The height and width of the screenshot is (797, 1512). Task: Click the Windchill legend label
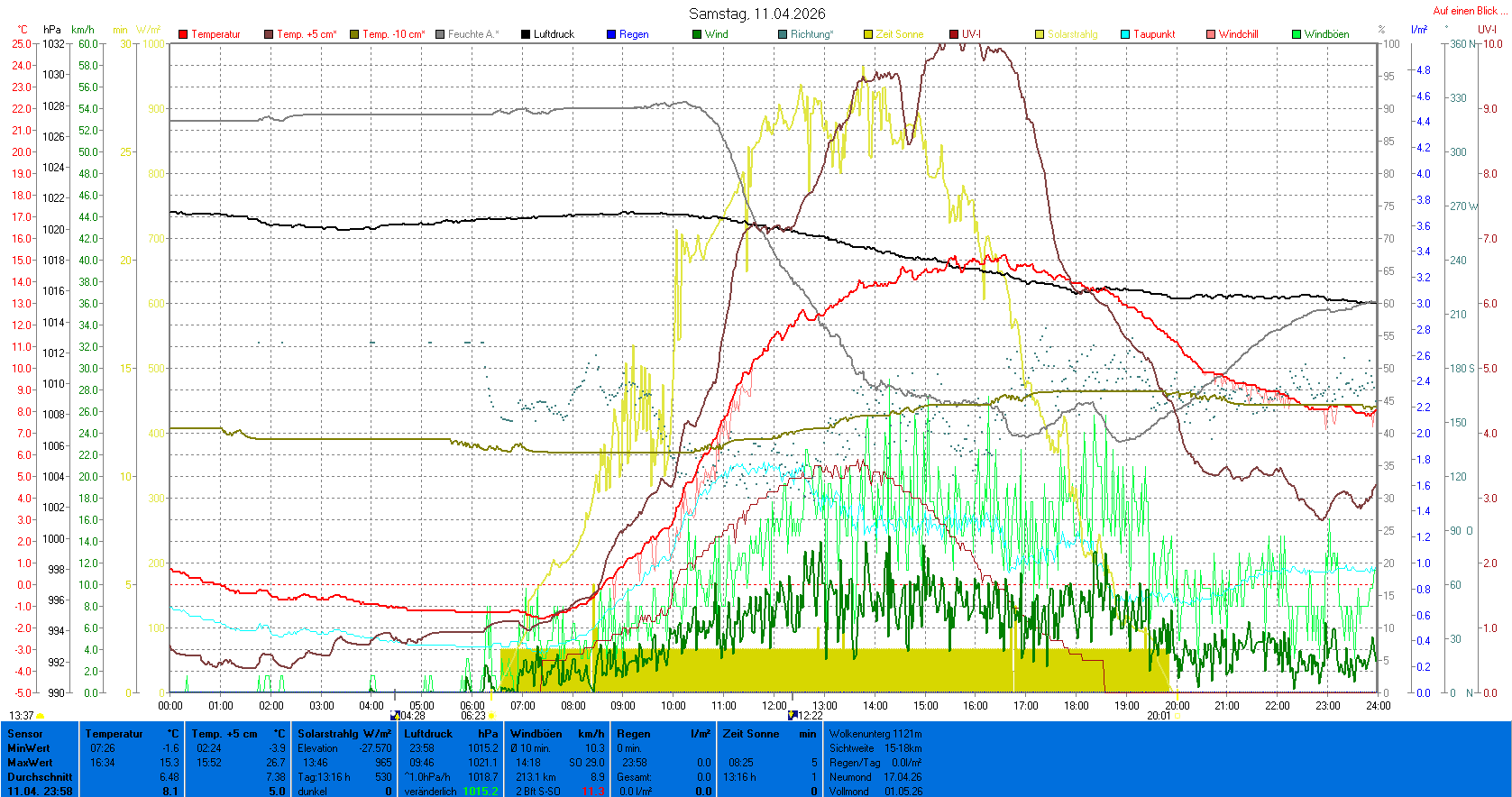click(1238, 34)
